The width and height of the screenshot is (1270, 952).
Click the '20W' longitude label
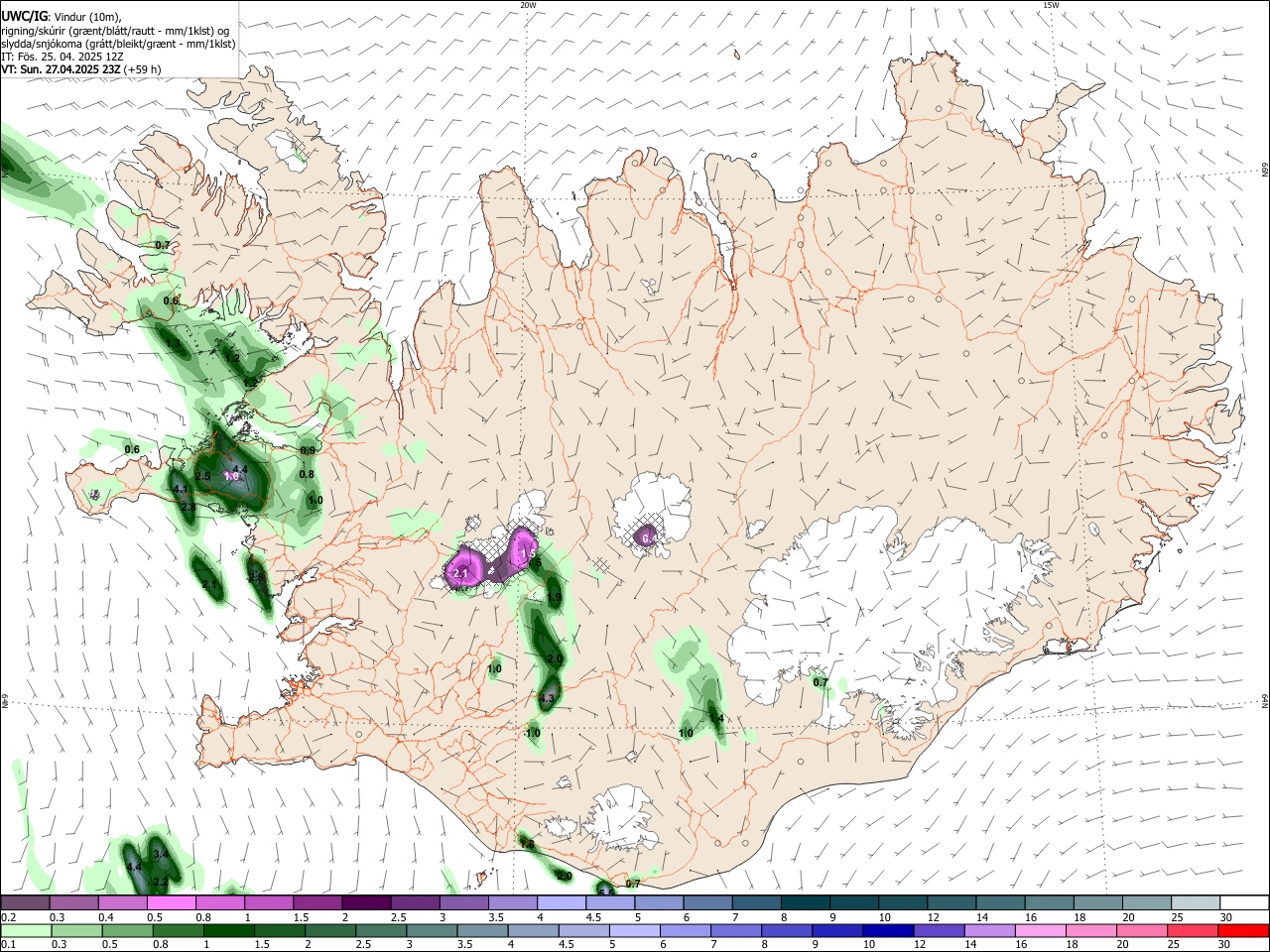pos(528,5)
